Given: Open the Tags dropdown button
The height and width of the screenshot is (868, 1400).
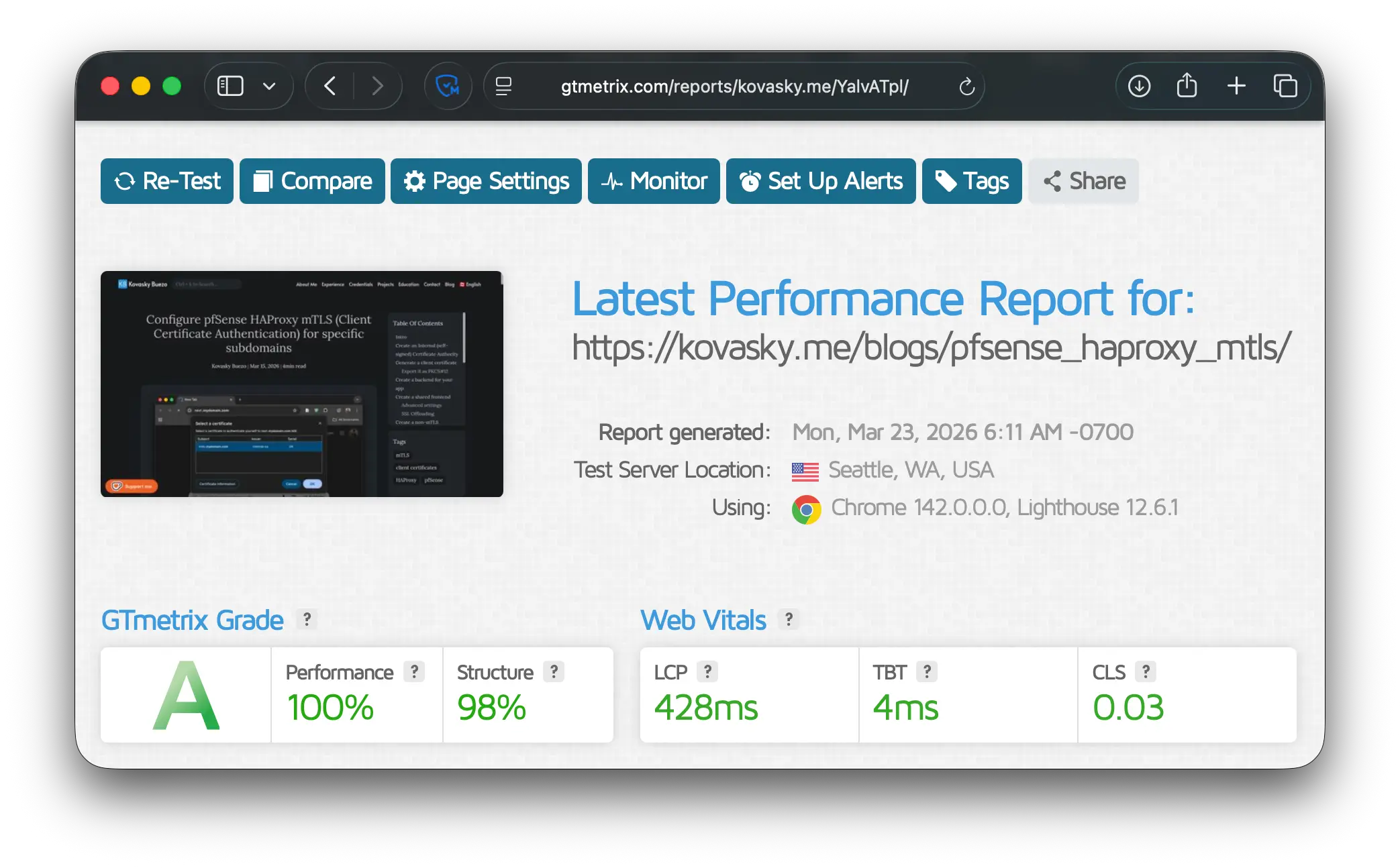Looking at the screenshot, I should (x=972, y=181).
